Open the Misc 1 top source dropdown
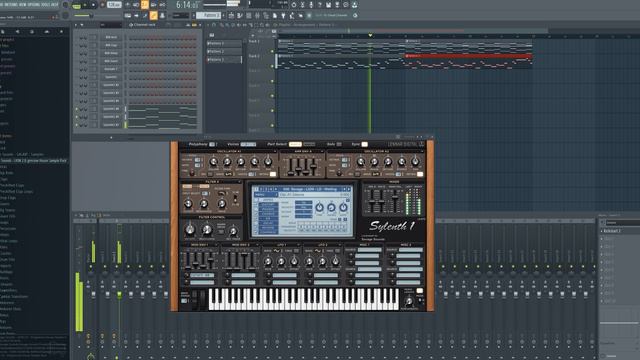640x360 pixels. click(369, 249)
